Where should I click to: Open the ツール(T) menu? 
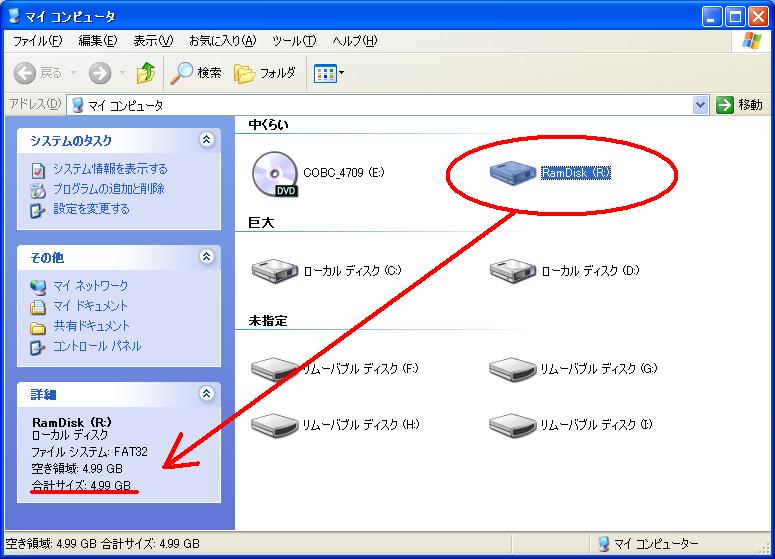[294, 41]
